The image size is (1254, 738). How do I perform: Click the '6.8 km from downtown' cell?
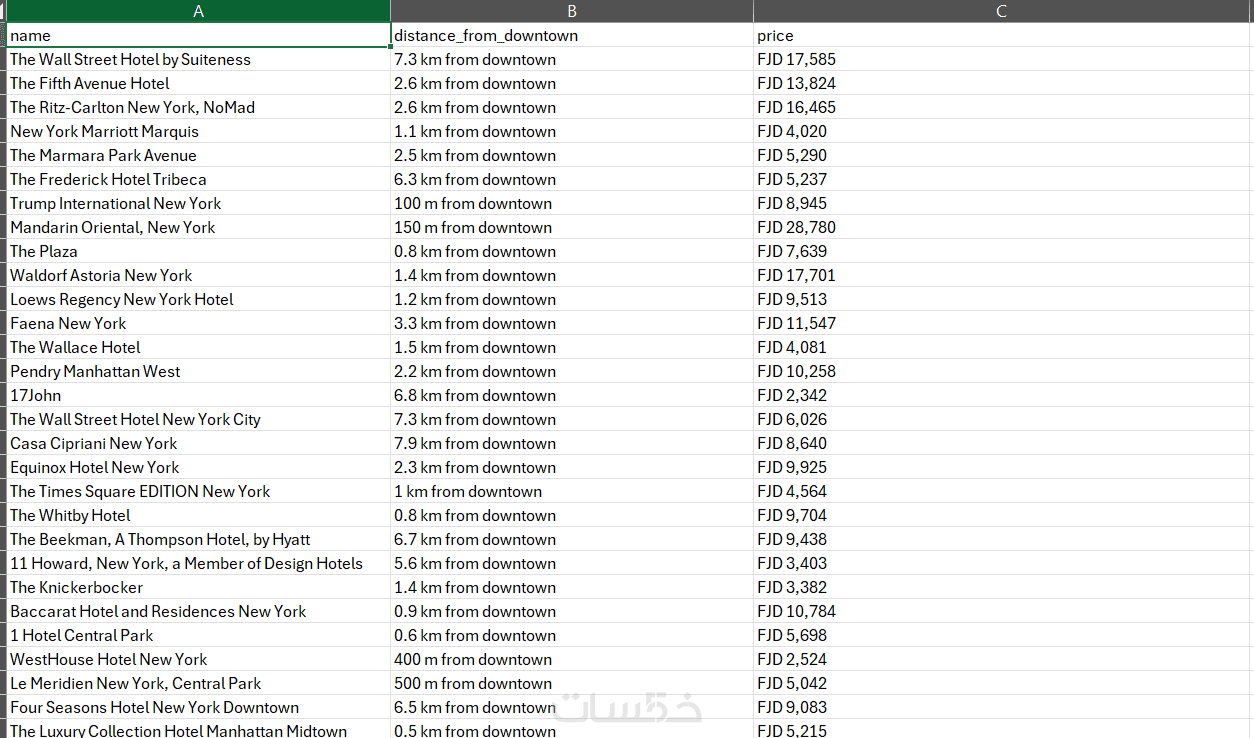(572, 395)
